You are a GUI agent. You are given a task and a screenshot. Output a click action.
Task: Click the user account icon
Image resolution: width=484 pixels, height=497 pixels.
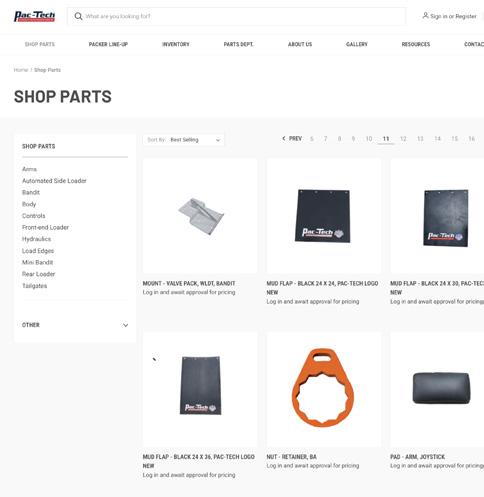(x=425, y=16)
